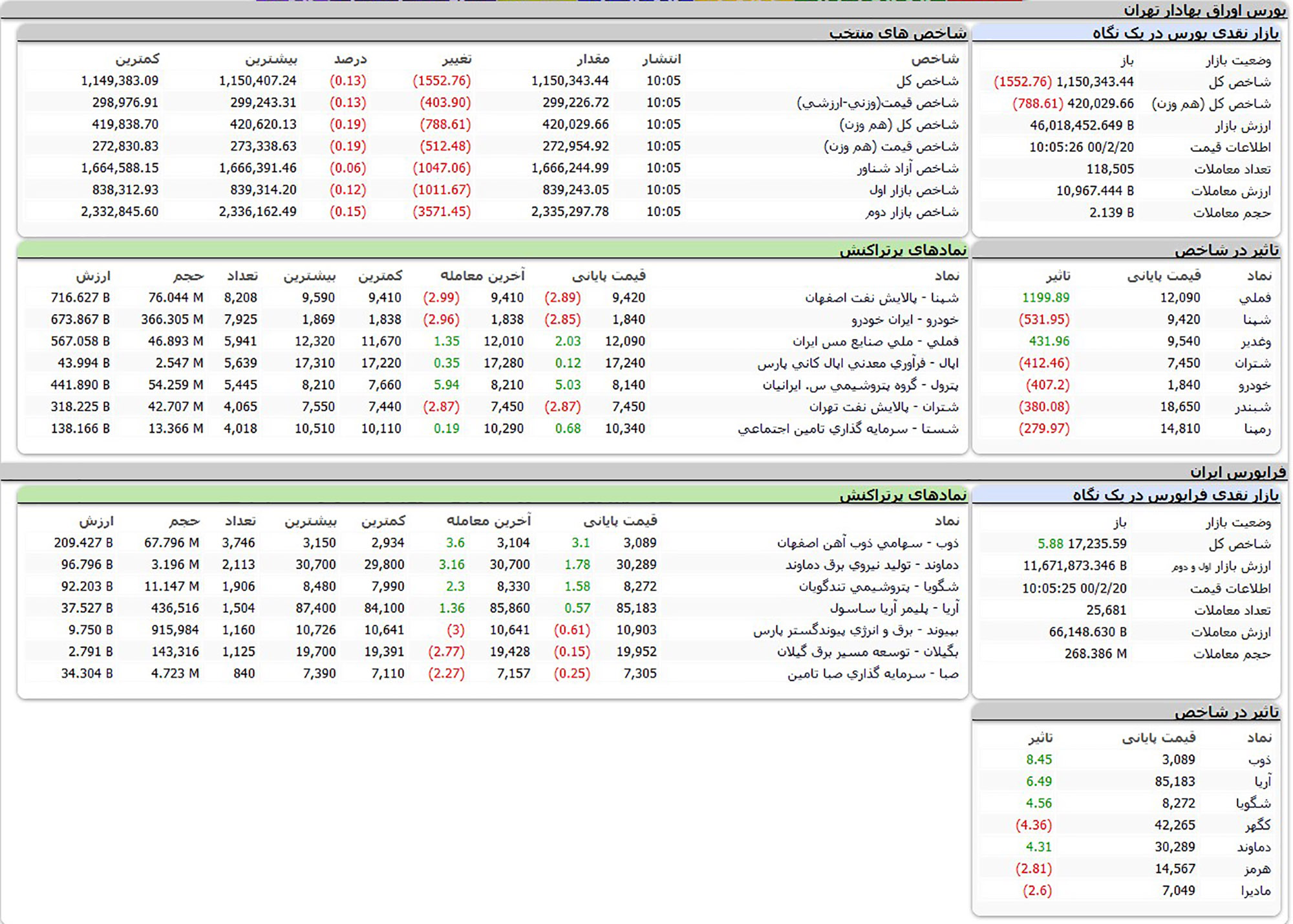The image size is (1293, 924).
Task: Click the مادیرا symbol in index effect list
Action: click(1256, 891)
